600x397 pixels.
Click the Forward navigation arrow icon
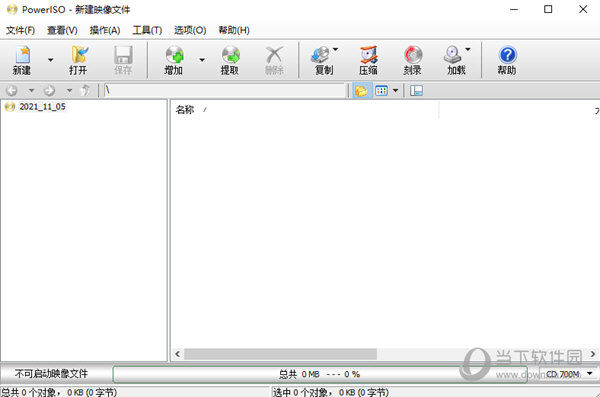click(x=49, y=91)
